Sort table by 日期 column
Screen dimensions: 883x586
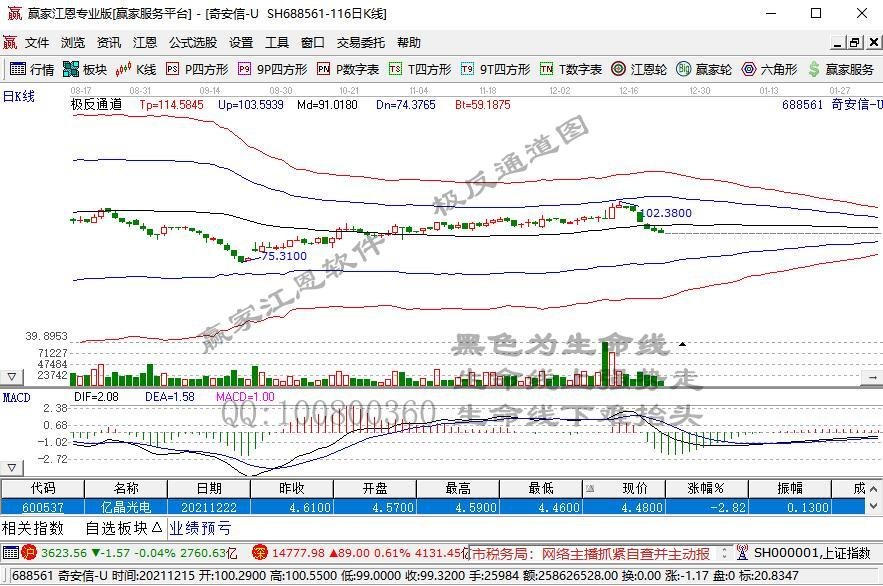(209, 488)
